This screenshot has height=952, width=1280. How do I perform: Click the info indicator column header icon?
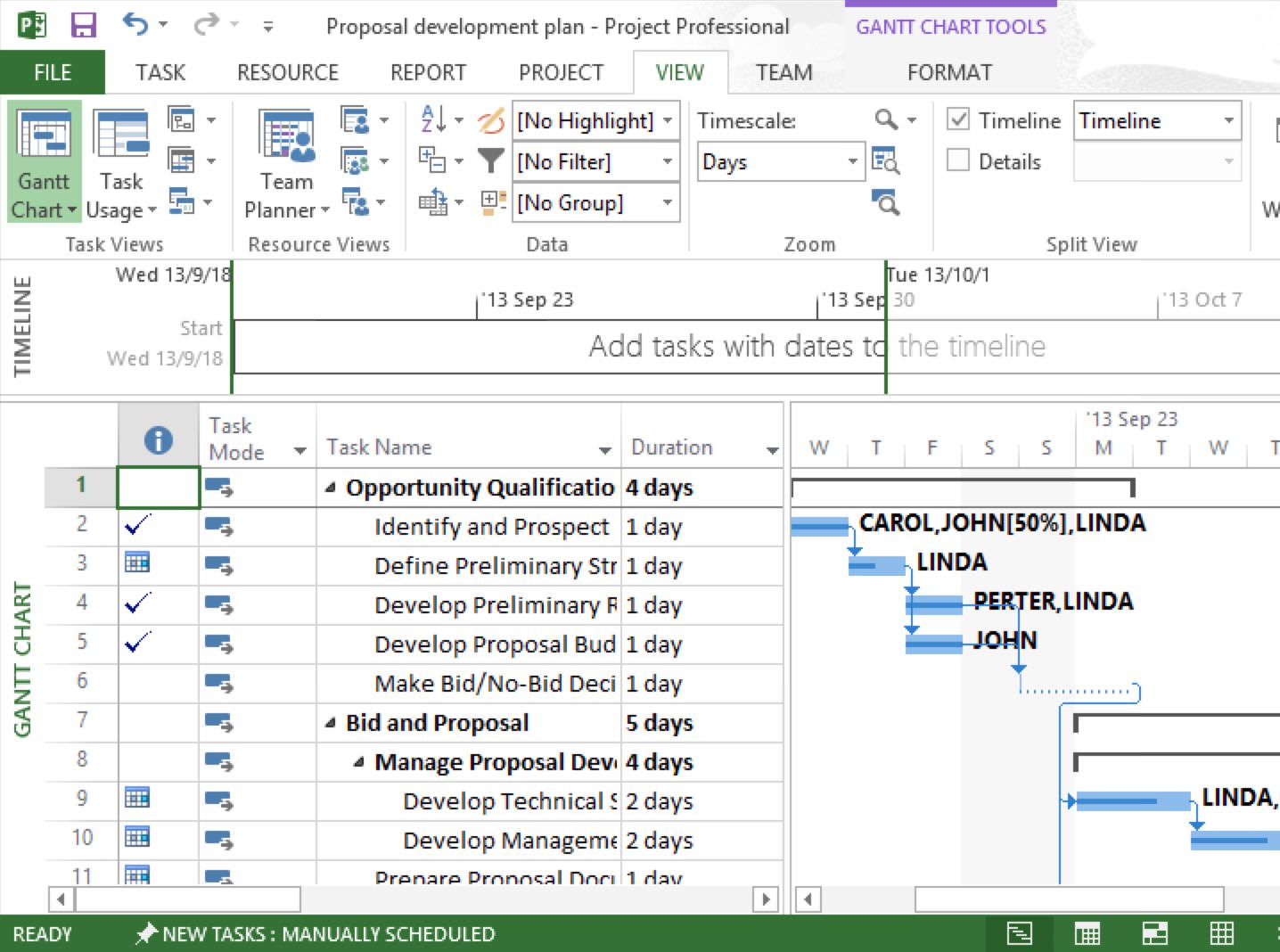pyautogui.click(x=158, y=439)
